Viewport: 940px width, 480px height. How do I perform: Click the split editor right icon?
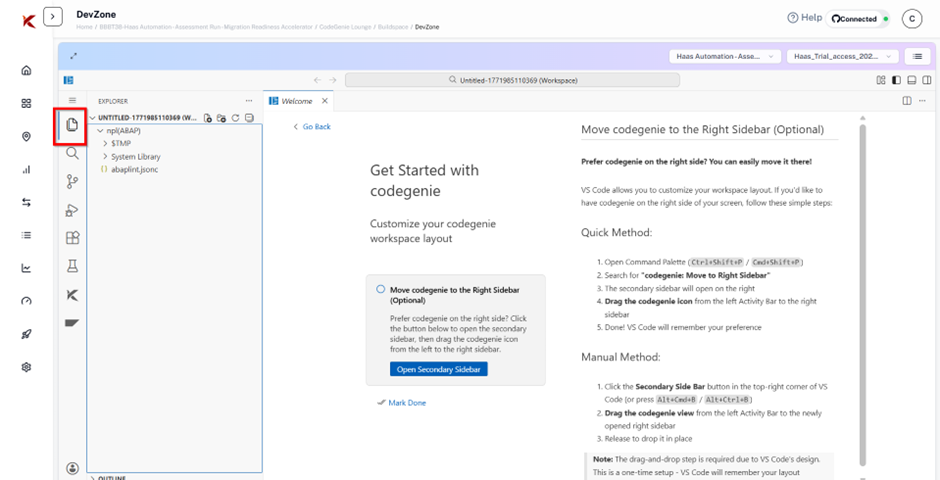[907, 101]
